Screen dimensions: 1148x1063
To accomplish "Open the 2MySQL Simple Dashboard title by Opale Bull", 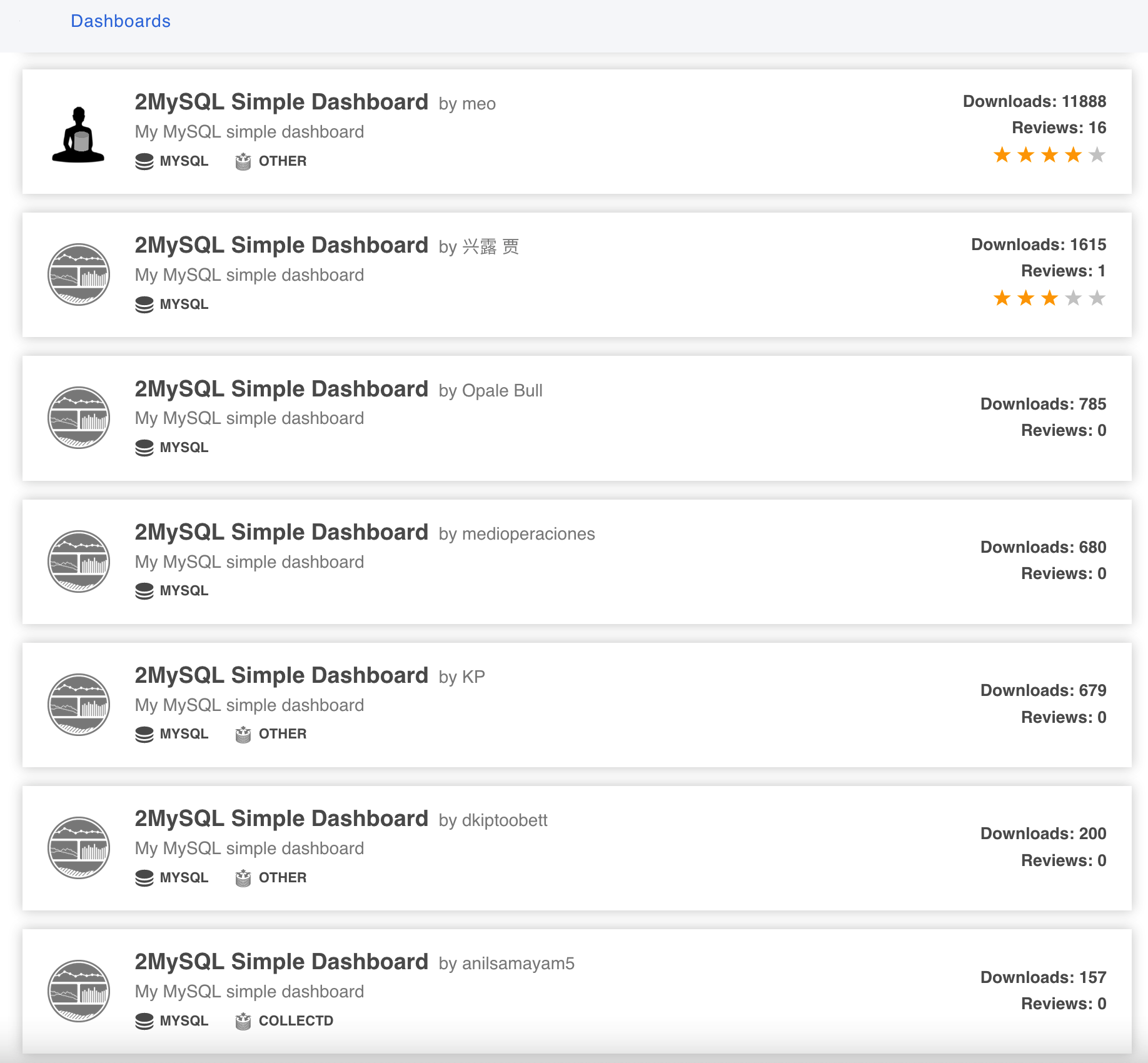I will pos(281,389).
